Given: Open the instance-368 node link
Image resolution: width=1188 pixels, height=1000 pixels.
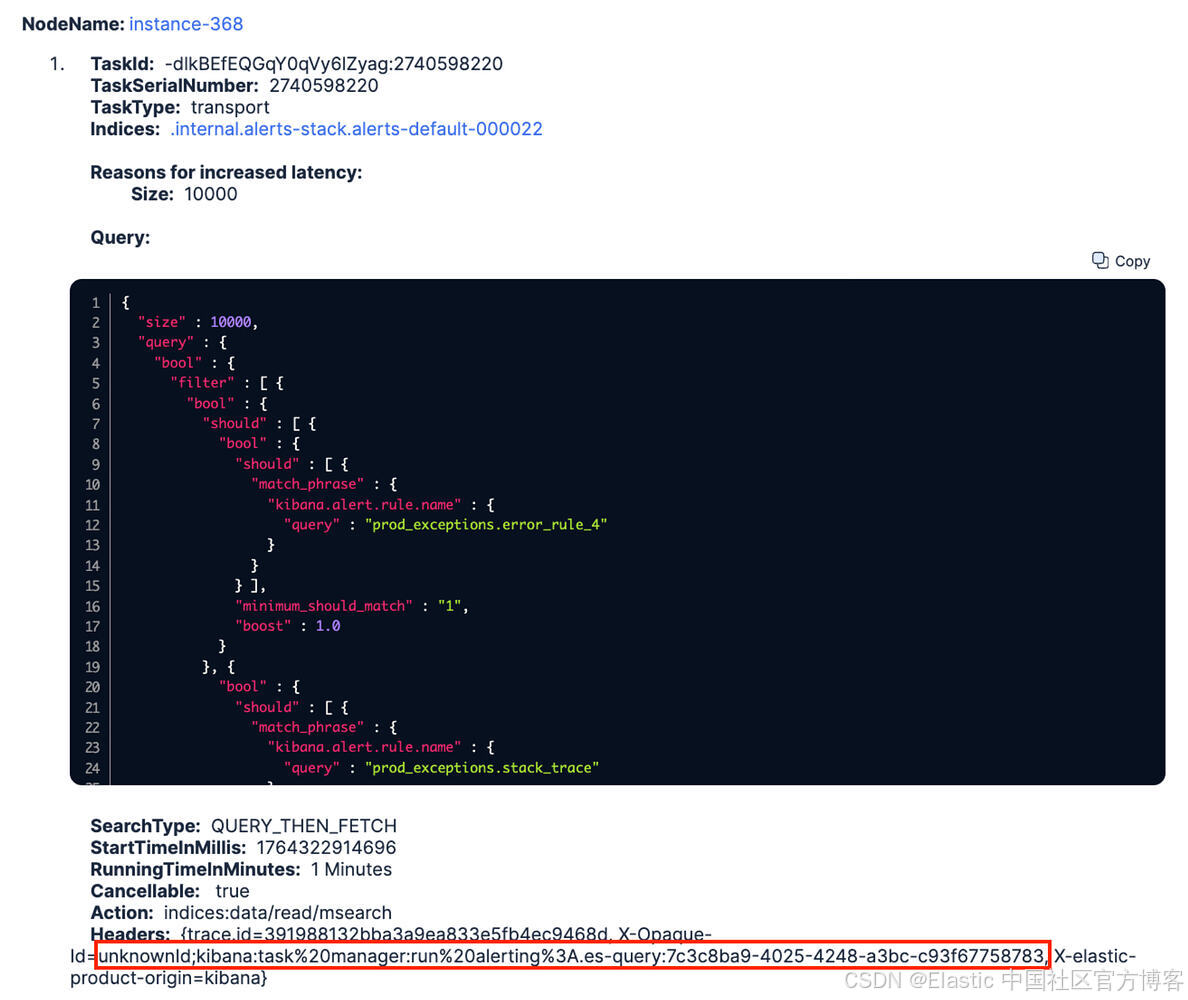Looking at the screenshot, I should coord(186,24).
